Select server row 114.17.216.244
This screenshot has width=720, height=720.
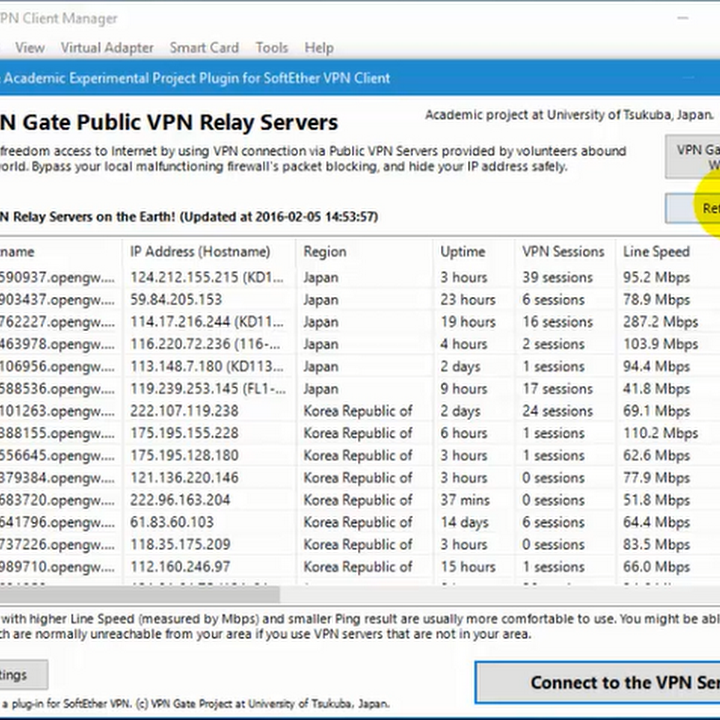pyautogui.click(x=360, y=322)
